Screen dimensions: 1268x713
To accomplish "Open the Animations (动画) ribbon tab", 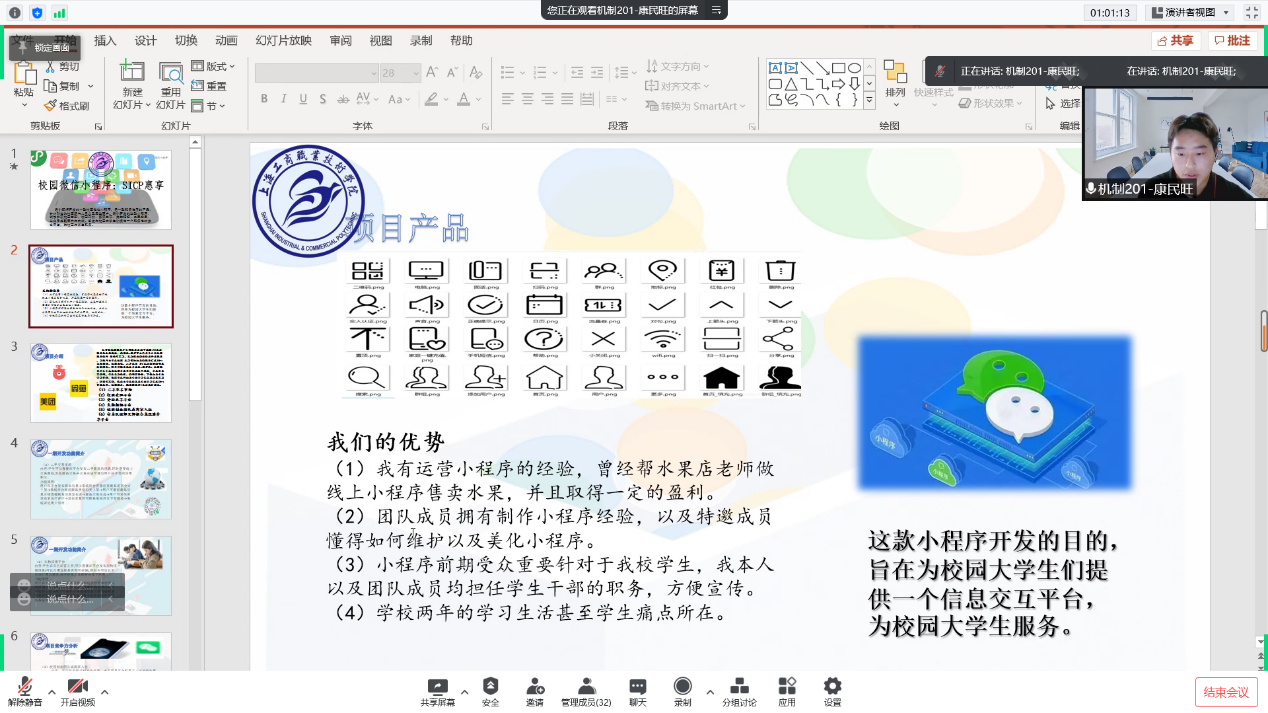I will 226,41.
